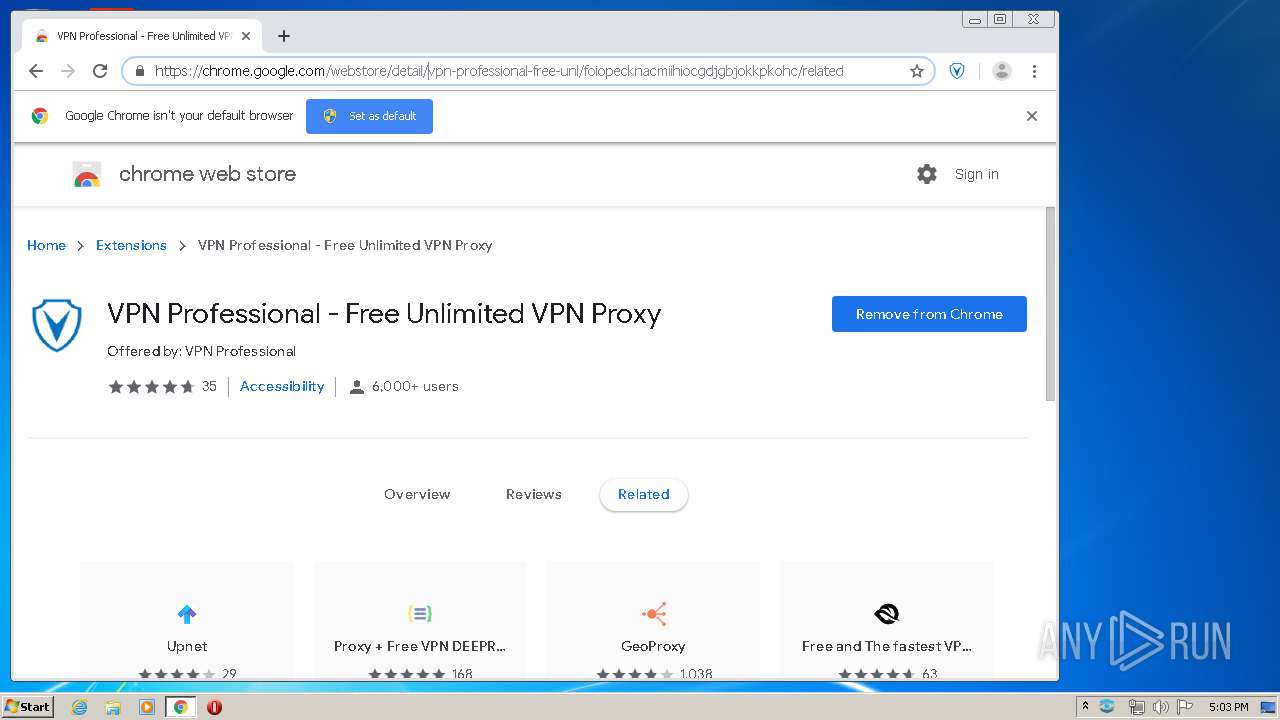Image resolution: width=1280 pixels, height=720 pixels.
Task: Open the network tray icon
Action: [1136, 707]
